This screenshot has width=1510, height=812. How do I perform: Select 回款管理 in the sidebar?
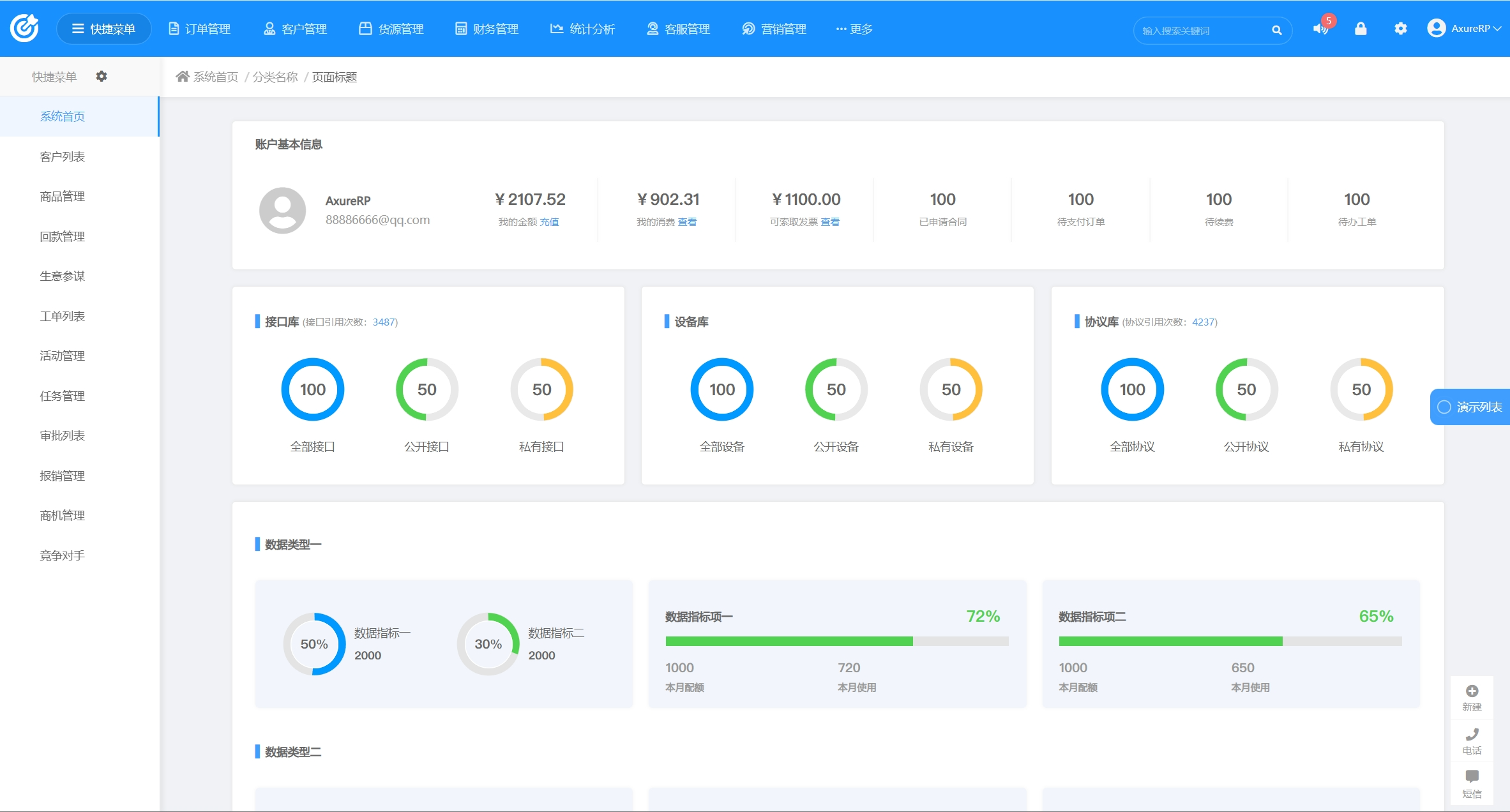click(79, 236)
